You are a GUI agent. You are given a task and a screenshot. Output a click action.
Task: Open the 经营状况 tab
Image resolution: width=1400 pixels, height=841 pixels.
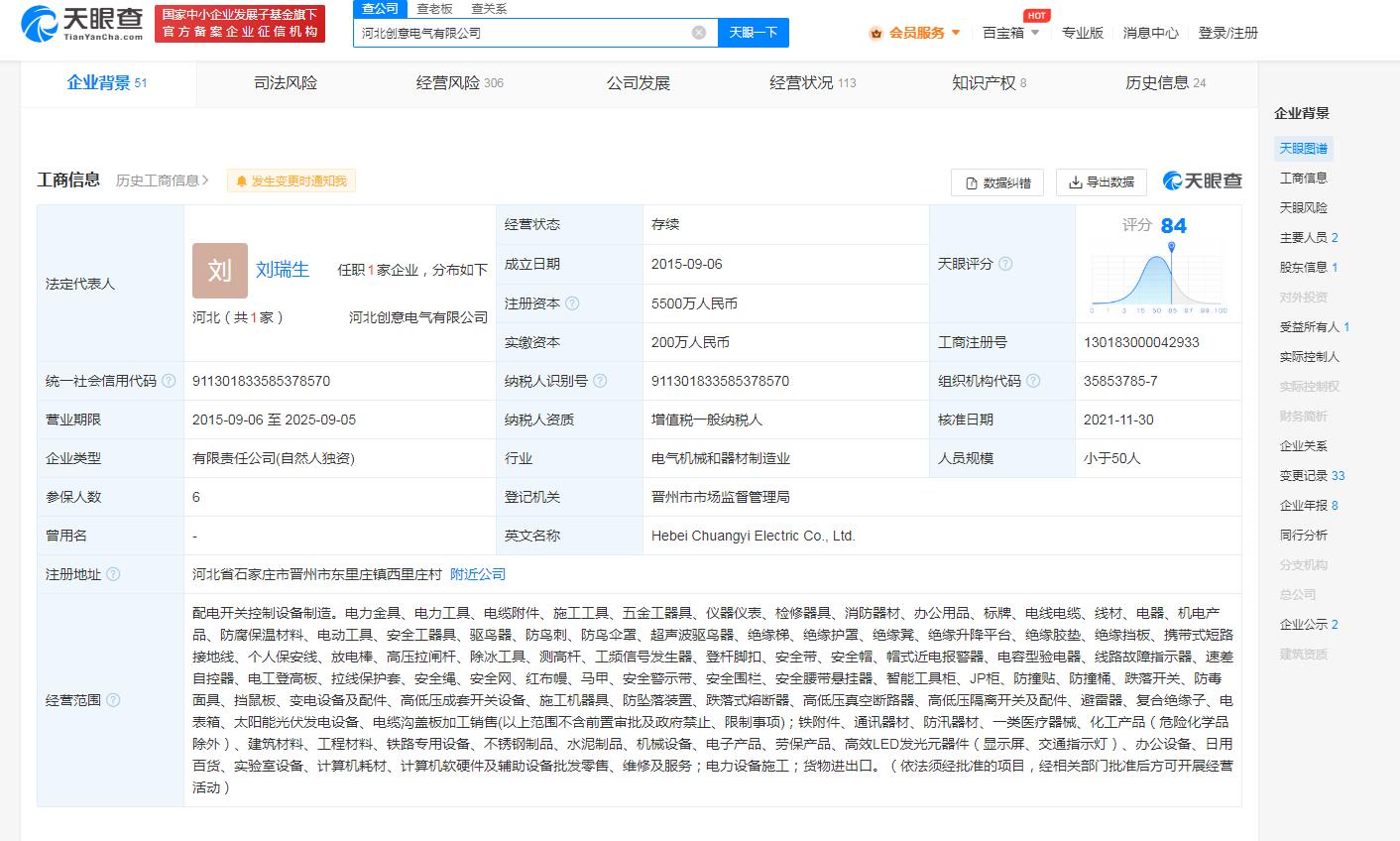(812, 83)
